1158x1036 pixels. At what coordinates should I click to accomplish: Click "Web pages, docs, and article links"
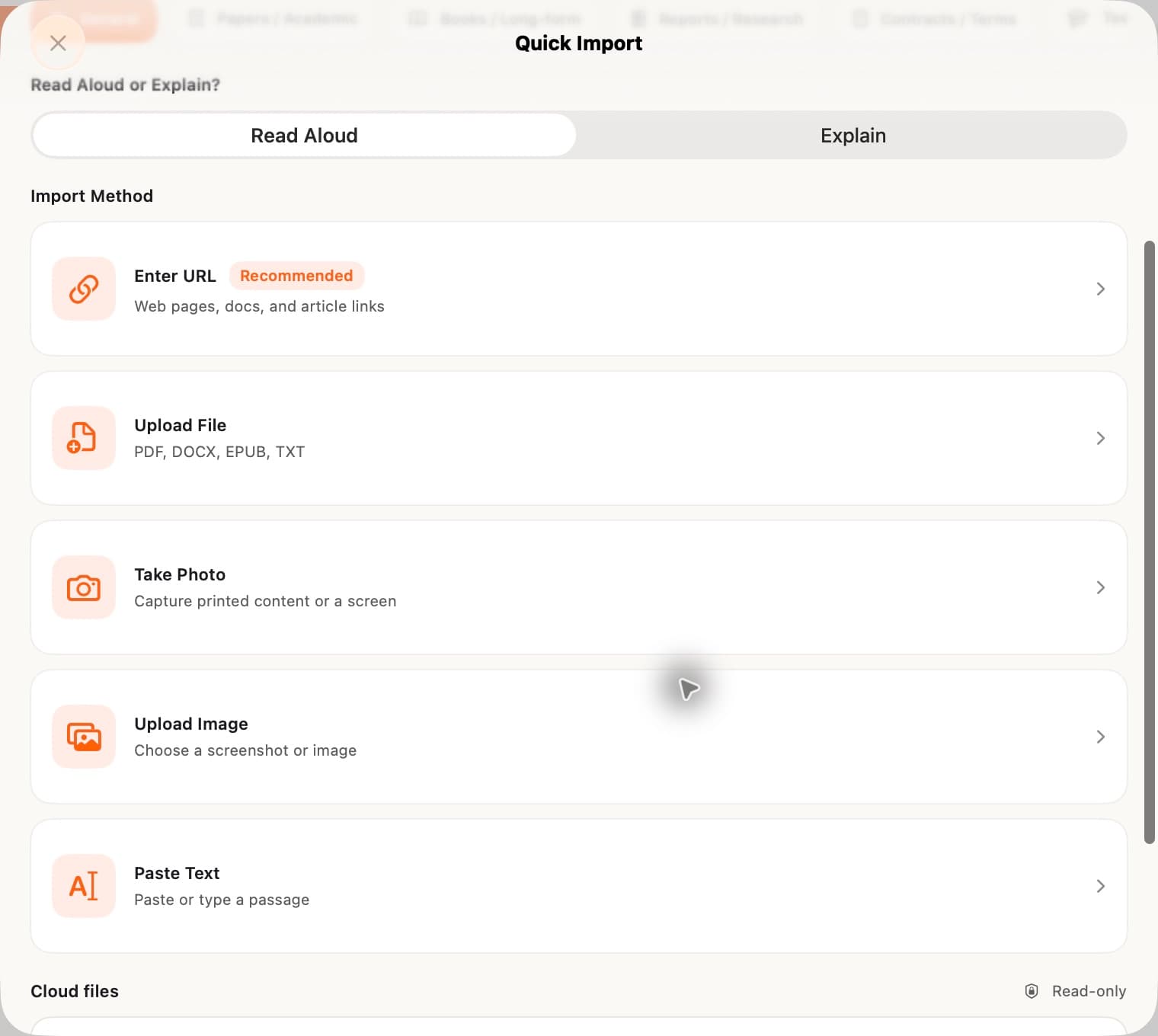(259, 306)
